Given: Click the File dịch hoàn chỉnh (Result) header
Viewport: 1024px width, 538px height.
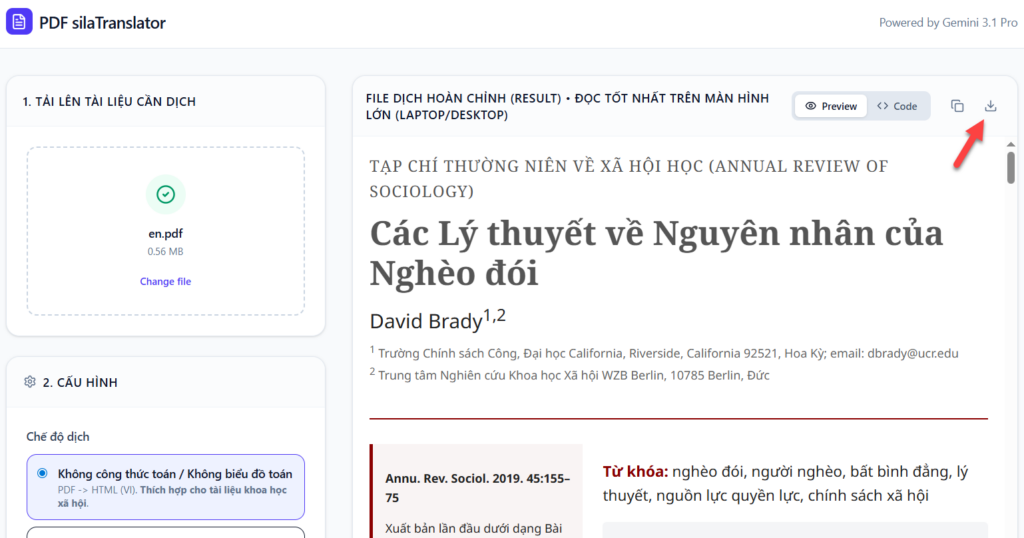Looking at the screenshot, I should [x=567, y=106].
